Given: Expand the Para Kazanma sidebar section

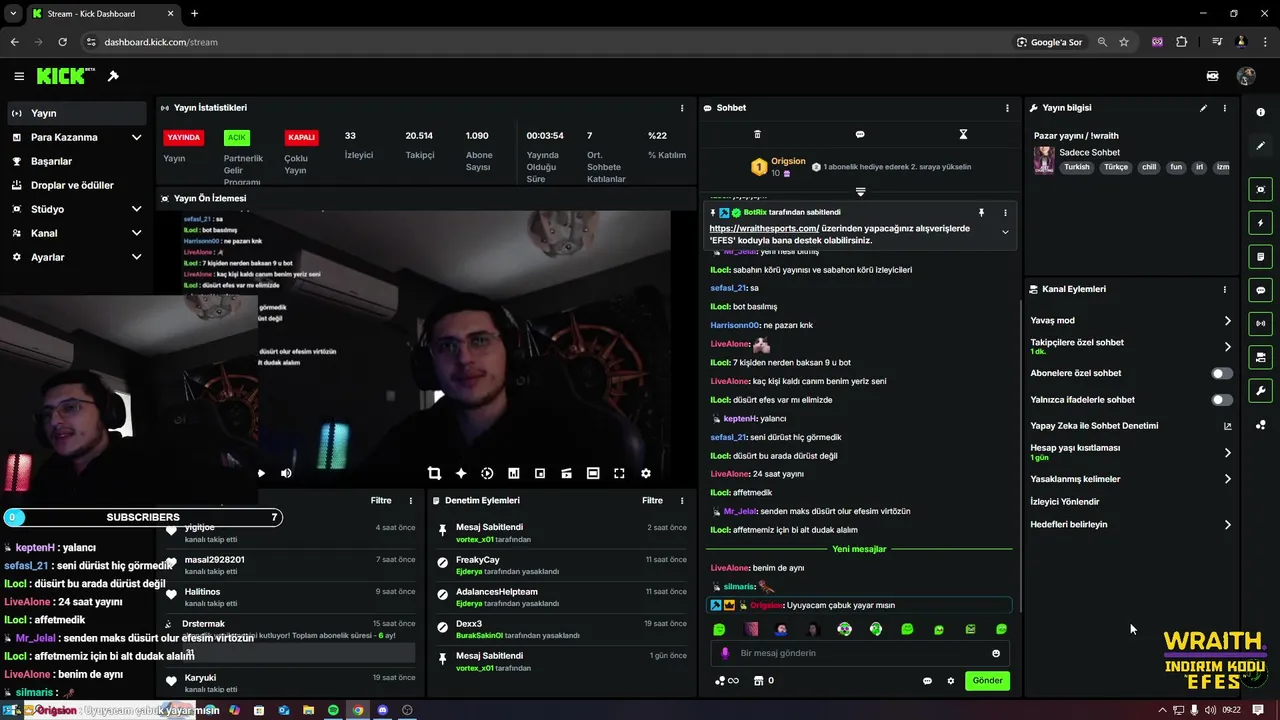Looking at the screenshot, I should (136, 137).
